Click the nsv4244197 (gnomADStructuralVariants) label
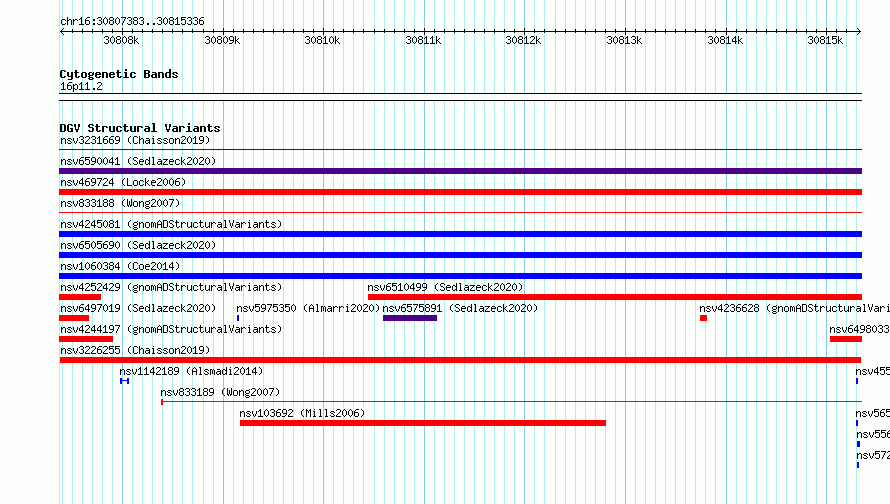This screenshot has height=504, width=890. click(x=171, y=329)
